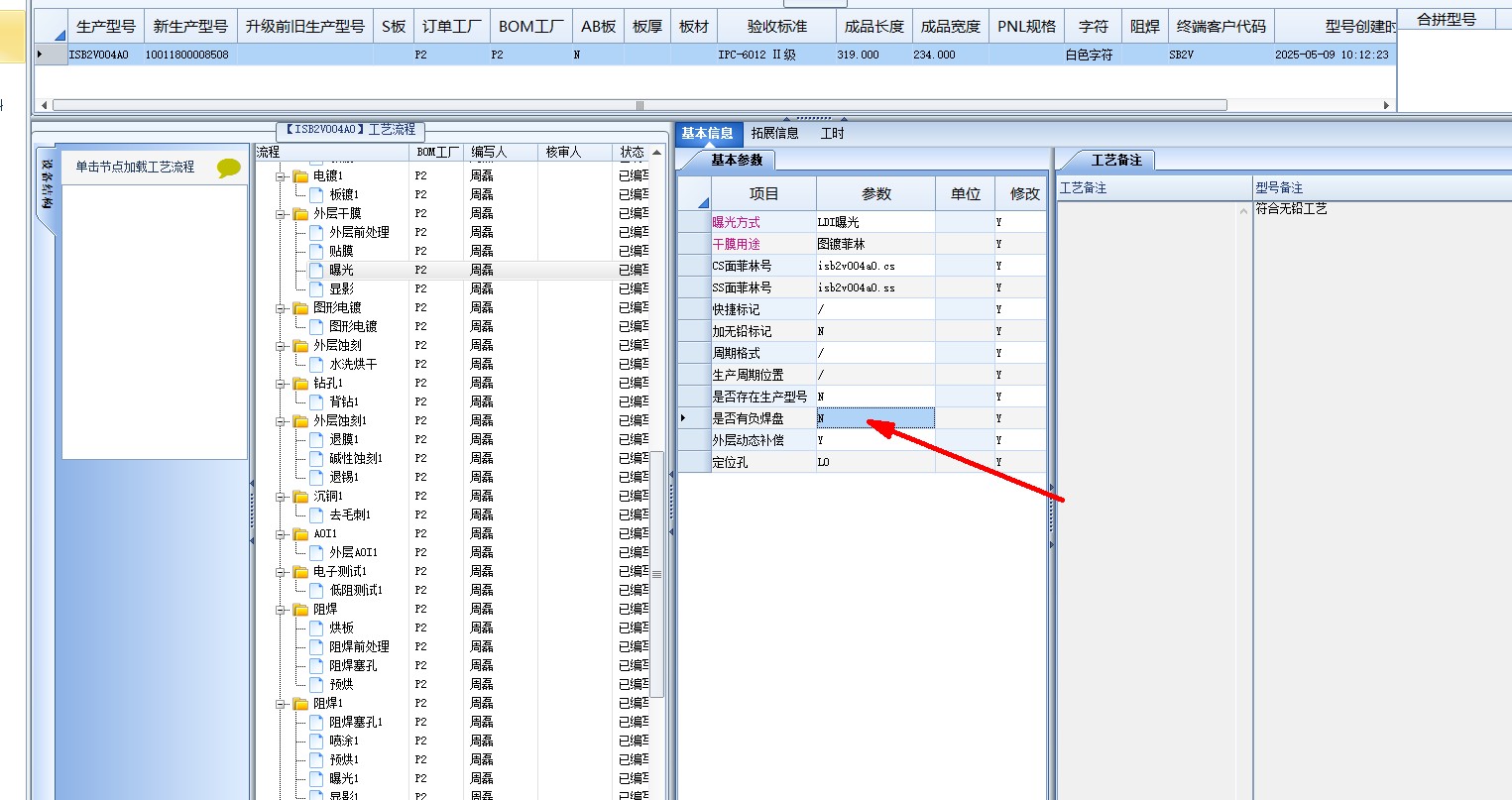The image size is (1512, 800).
Task: Click the process tree vertical scrollbar thumb
Action: [656, 574]
